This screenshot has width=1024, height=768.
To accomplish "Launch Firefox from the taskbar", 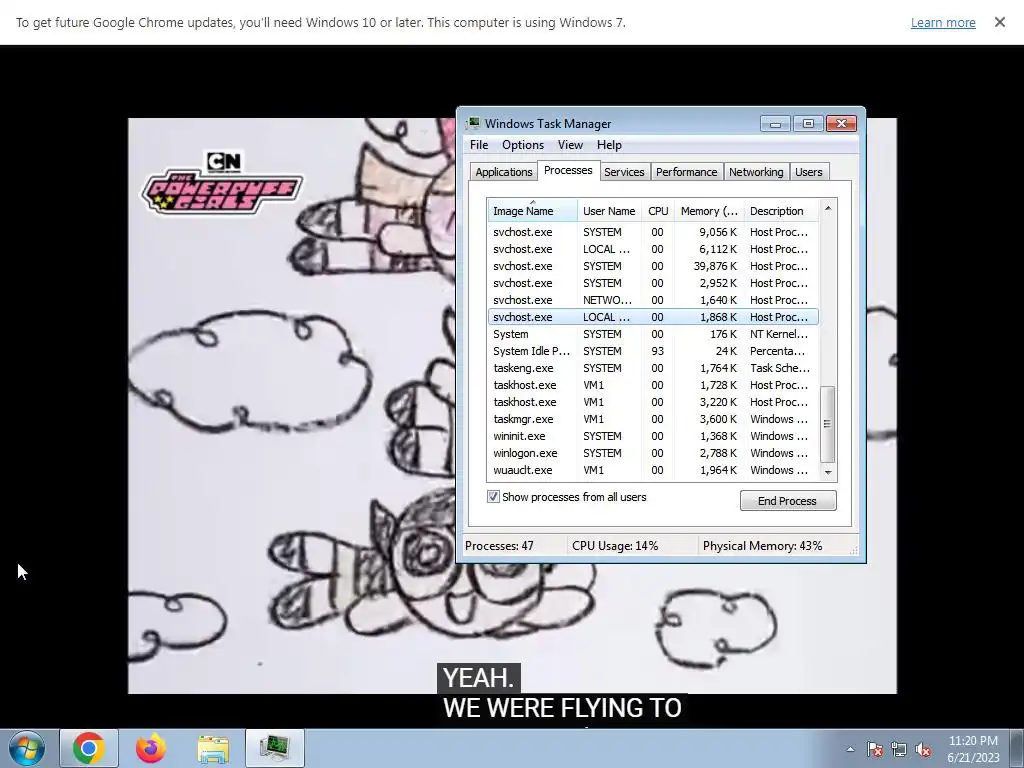I will click(151, 748).
